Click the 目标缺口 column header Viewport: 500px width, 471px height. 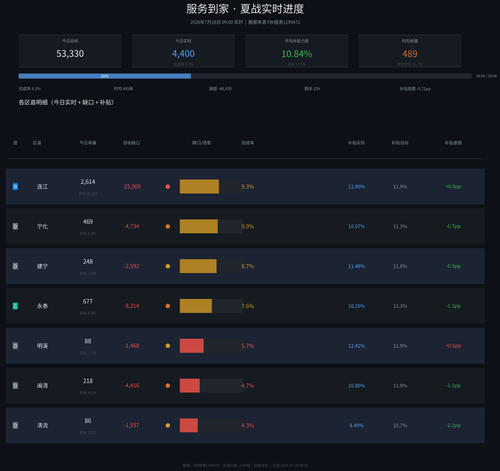132,143
